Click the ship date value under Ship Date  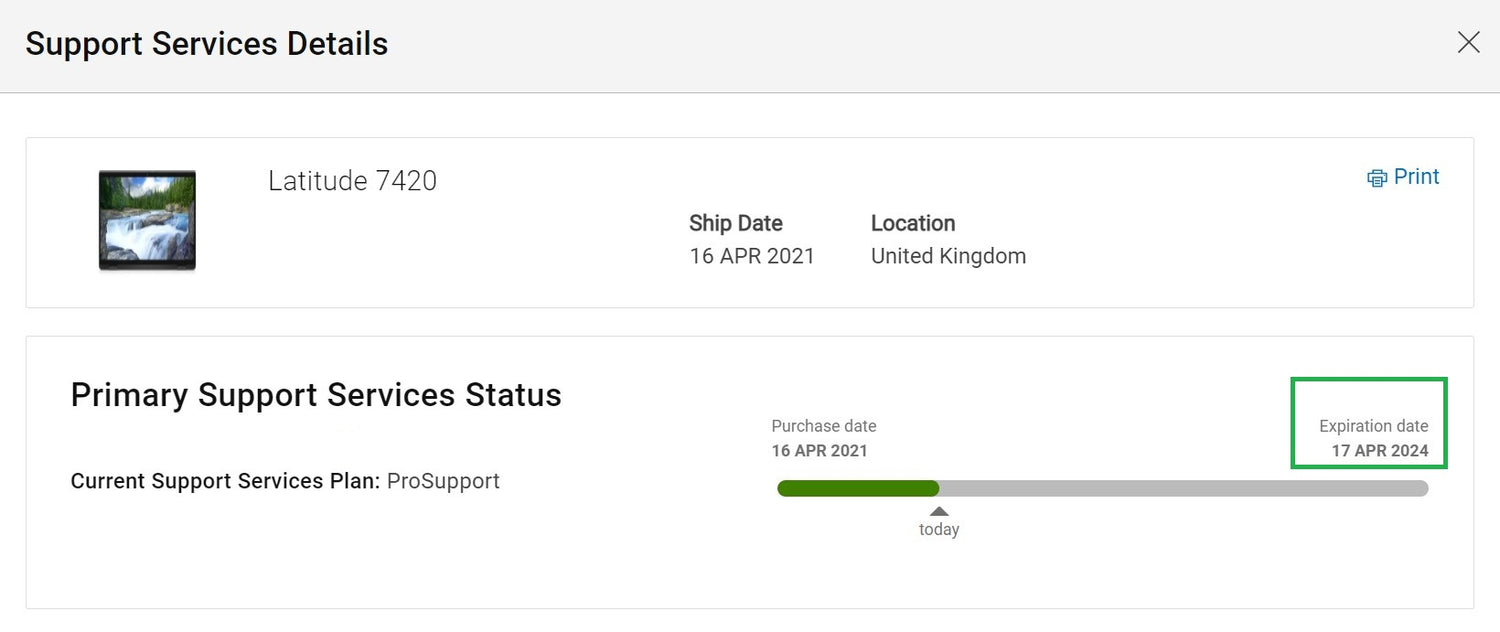tap(751, 256)
